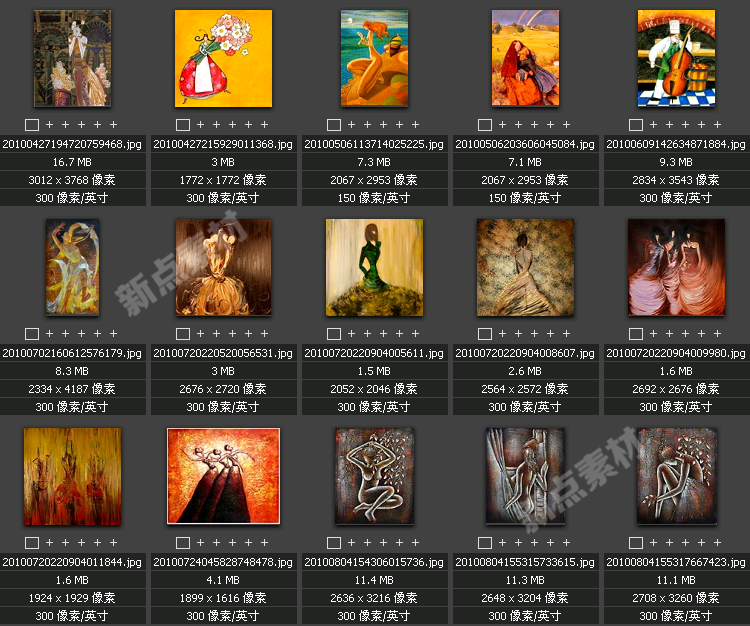Select the 1772 x 1772 dimensions label

point(223,180)
